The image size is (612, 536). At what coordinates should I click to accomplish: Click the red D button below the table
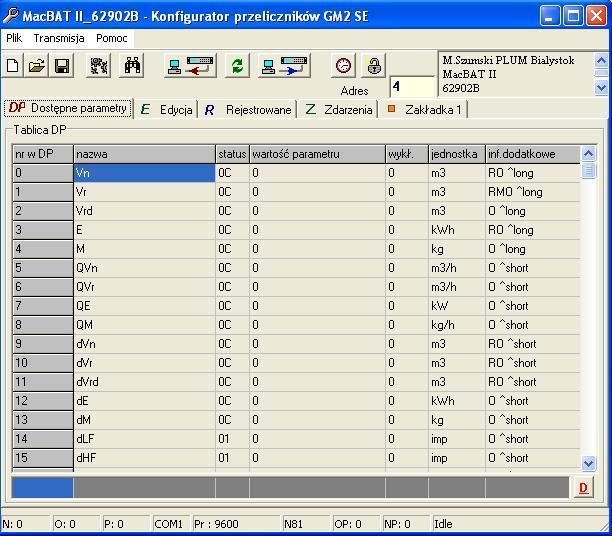tap(584, 487)
